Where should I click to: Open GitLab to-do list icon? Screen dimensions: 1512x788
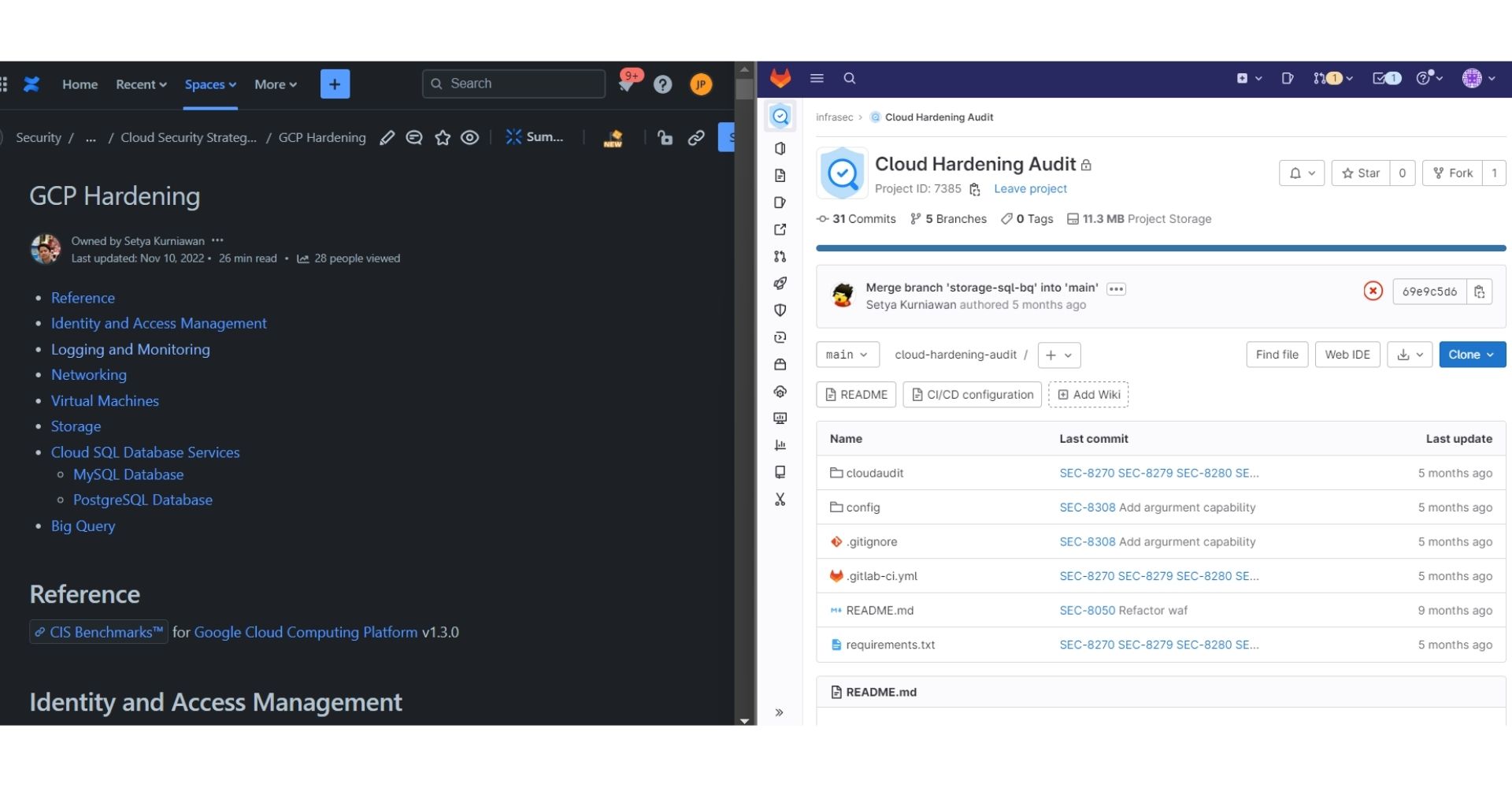(1387, 78)
